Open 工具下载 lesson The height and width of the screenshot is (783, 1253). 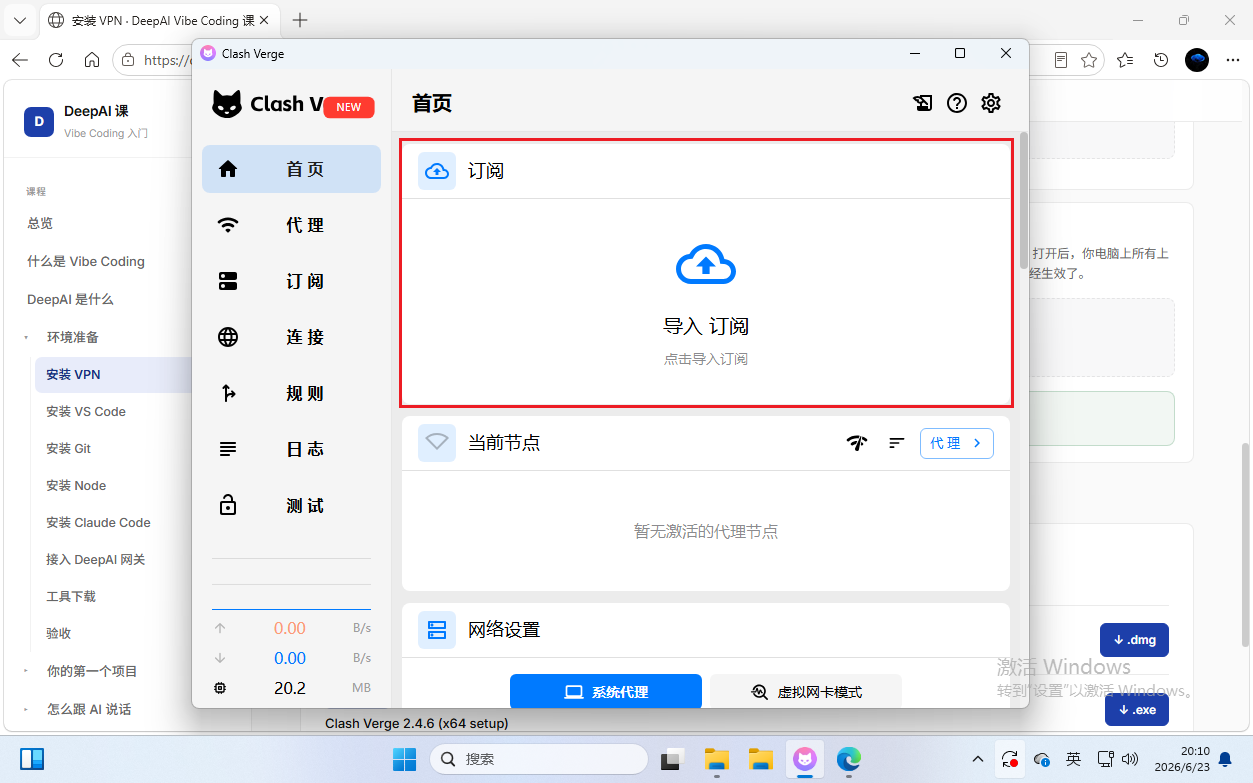click(71, 596)
